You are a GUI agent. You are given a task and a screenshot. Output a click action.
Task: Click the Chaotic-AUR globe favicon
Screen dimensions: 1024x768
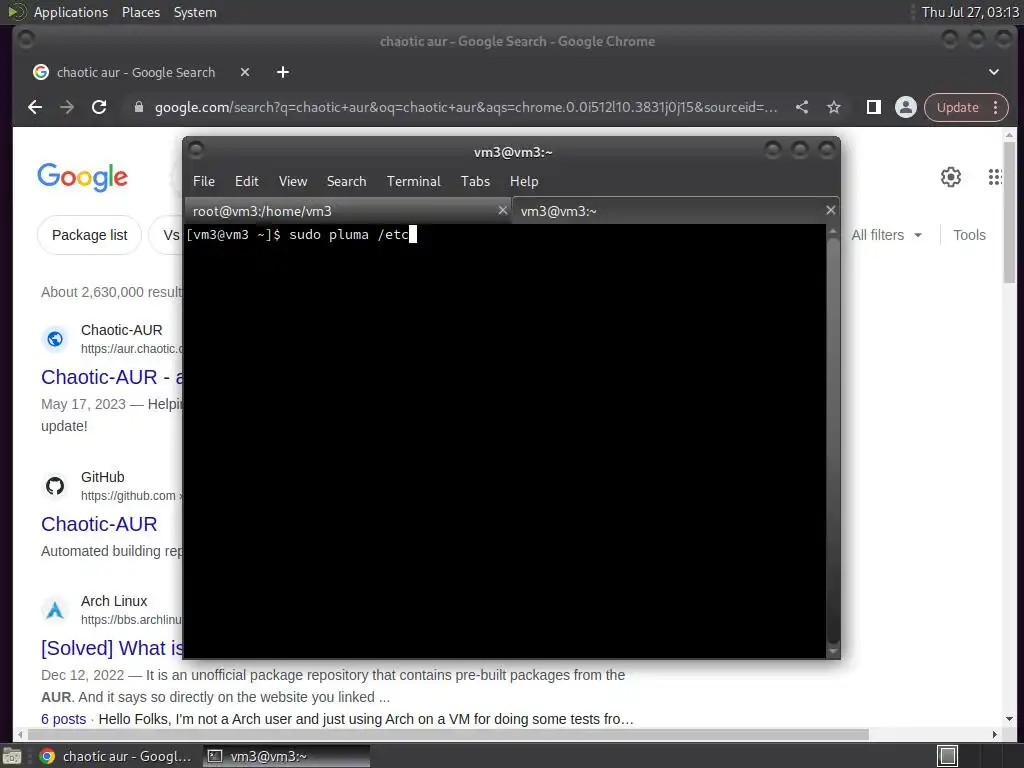[55, 339]
